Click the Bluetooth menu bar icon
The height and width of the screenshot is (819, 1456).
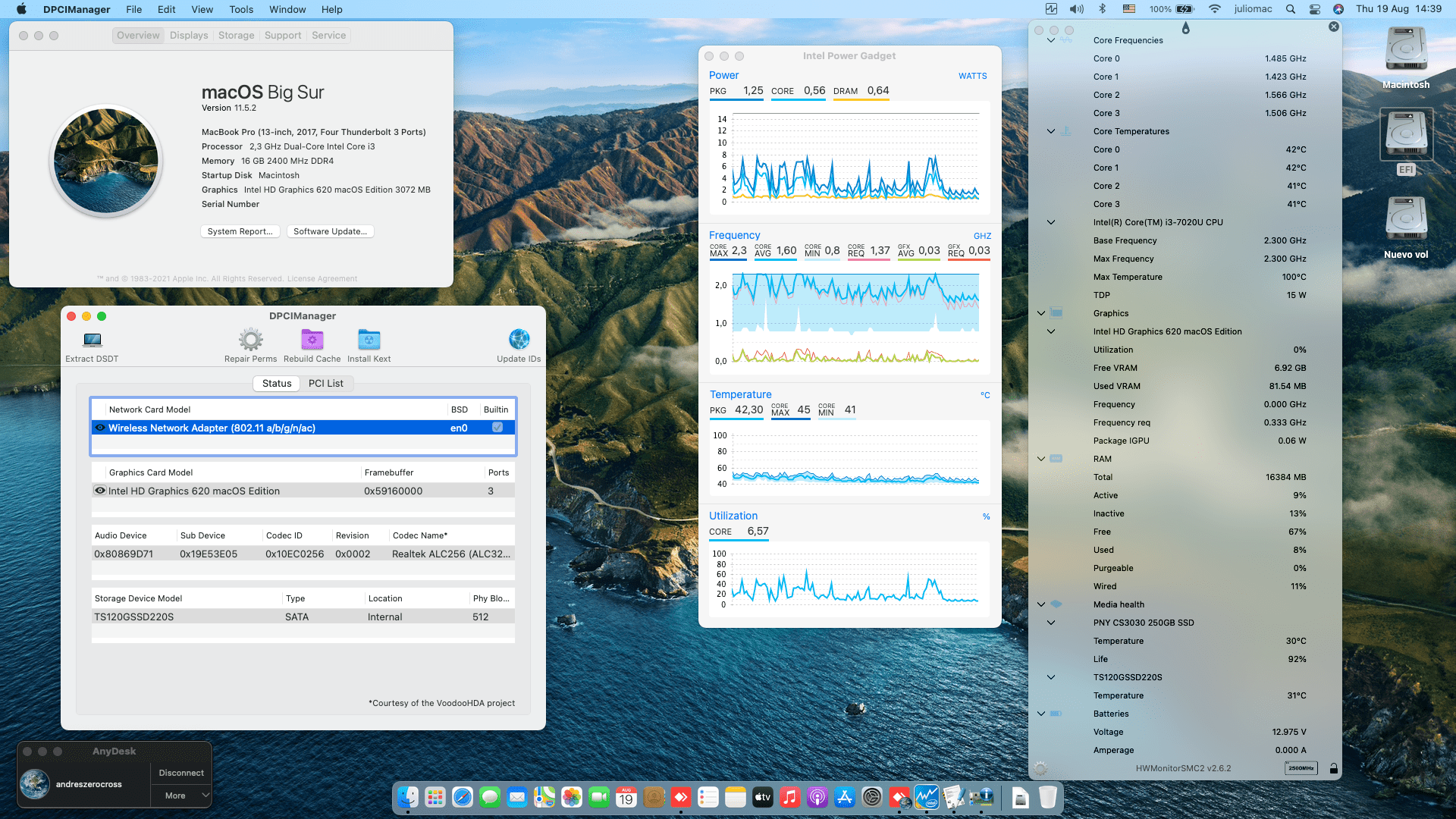pyautogui.click(x=1103, y=9)
